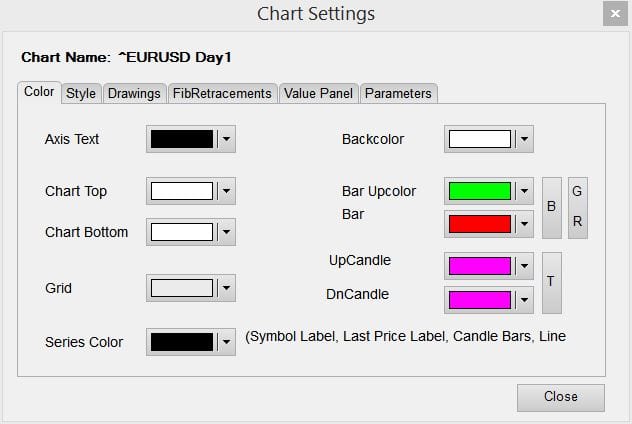The height and width of the screenshot is (424, 632).
Task: Click the B bar color preset button
Action: [551, 208]
